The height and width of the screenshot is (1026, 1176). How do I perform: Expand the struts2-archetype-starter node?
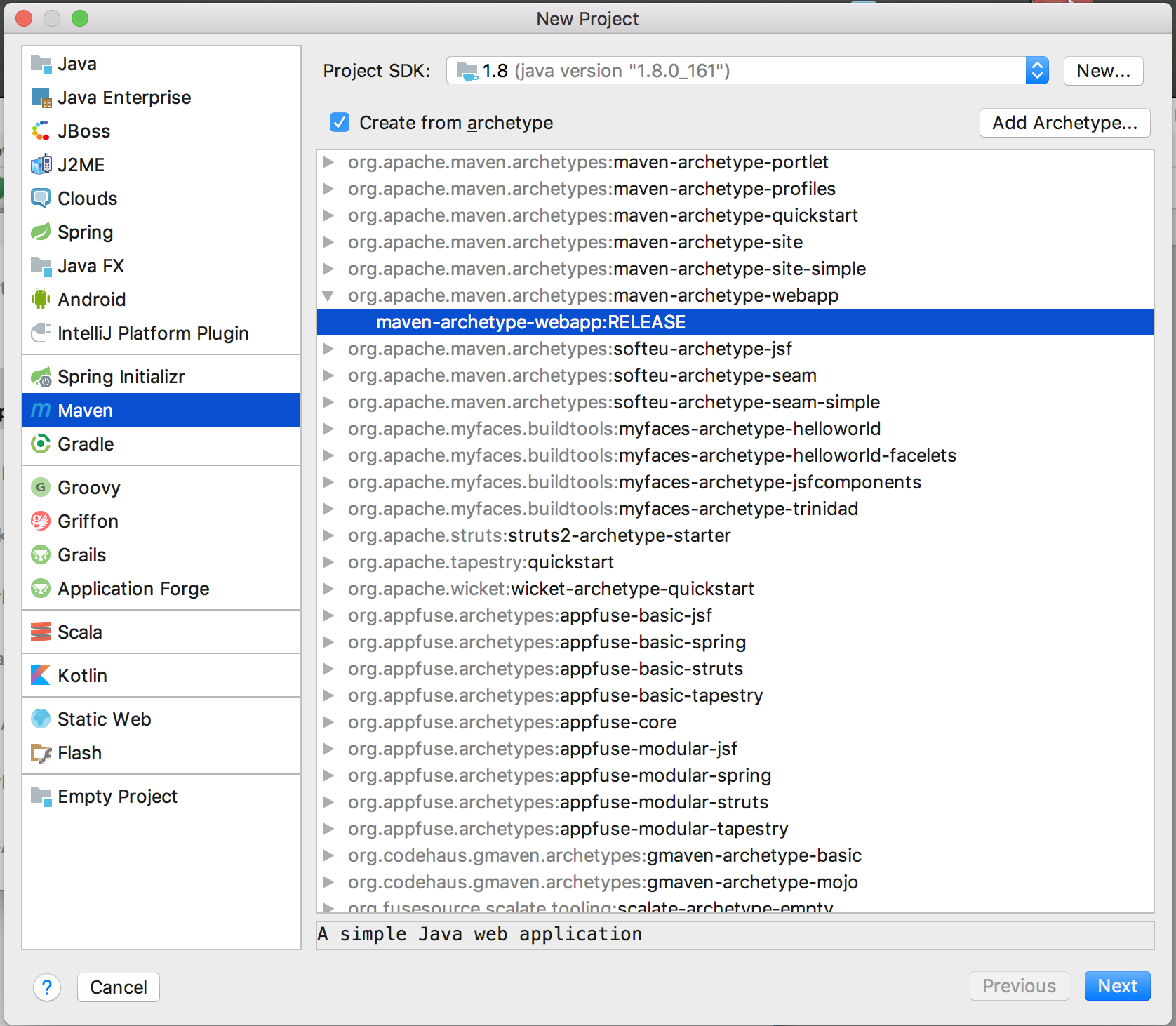click(x=328, y=535)
